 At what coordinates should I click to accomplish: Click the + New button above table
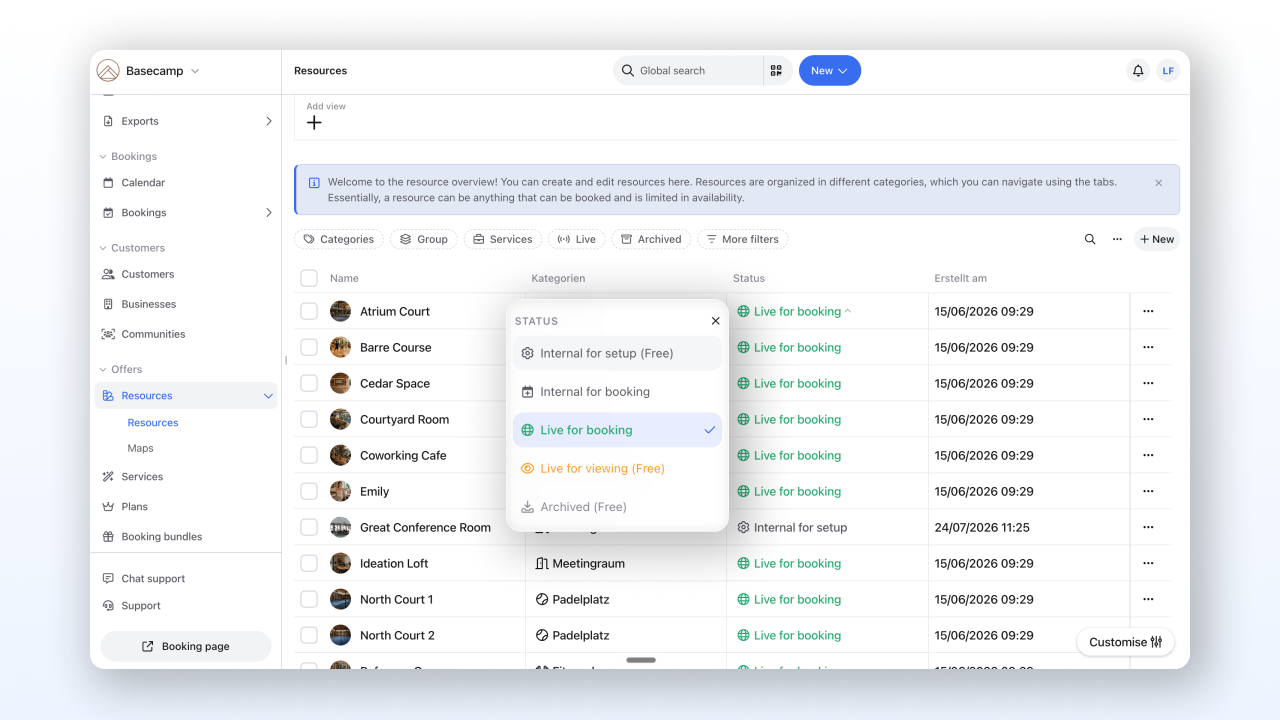pos(1157,240)
